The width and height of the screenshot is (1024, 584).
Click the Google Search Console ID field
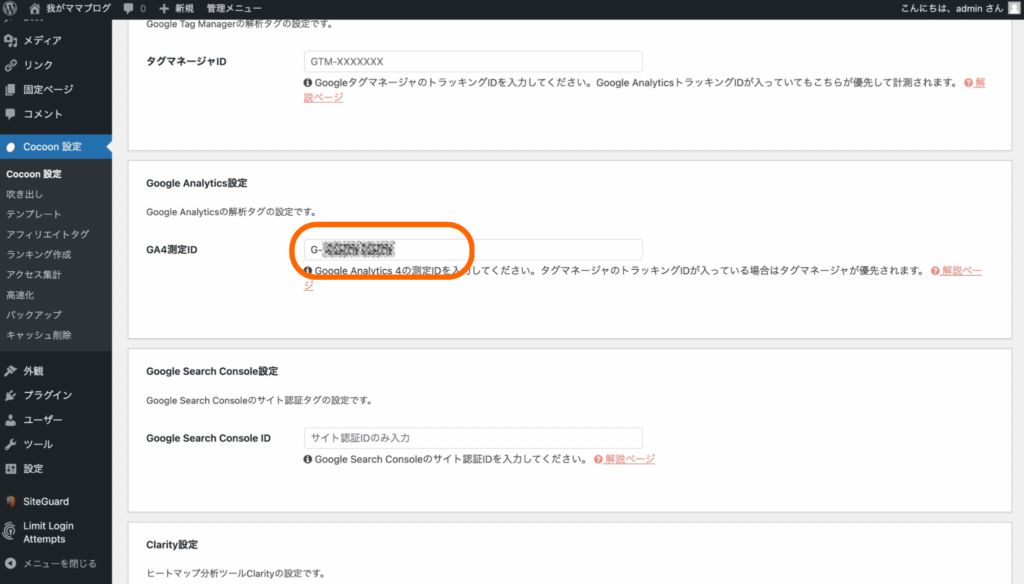[472, 438]
